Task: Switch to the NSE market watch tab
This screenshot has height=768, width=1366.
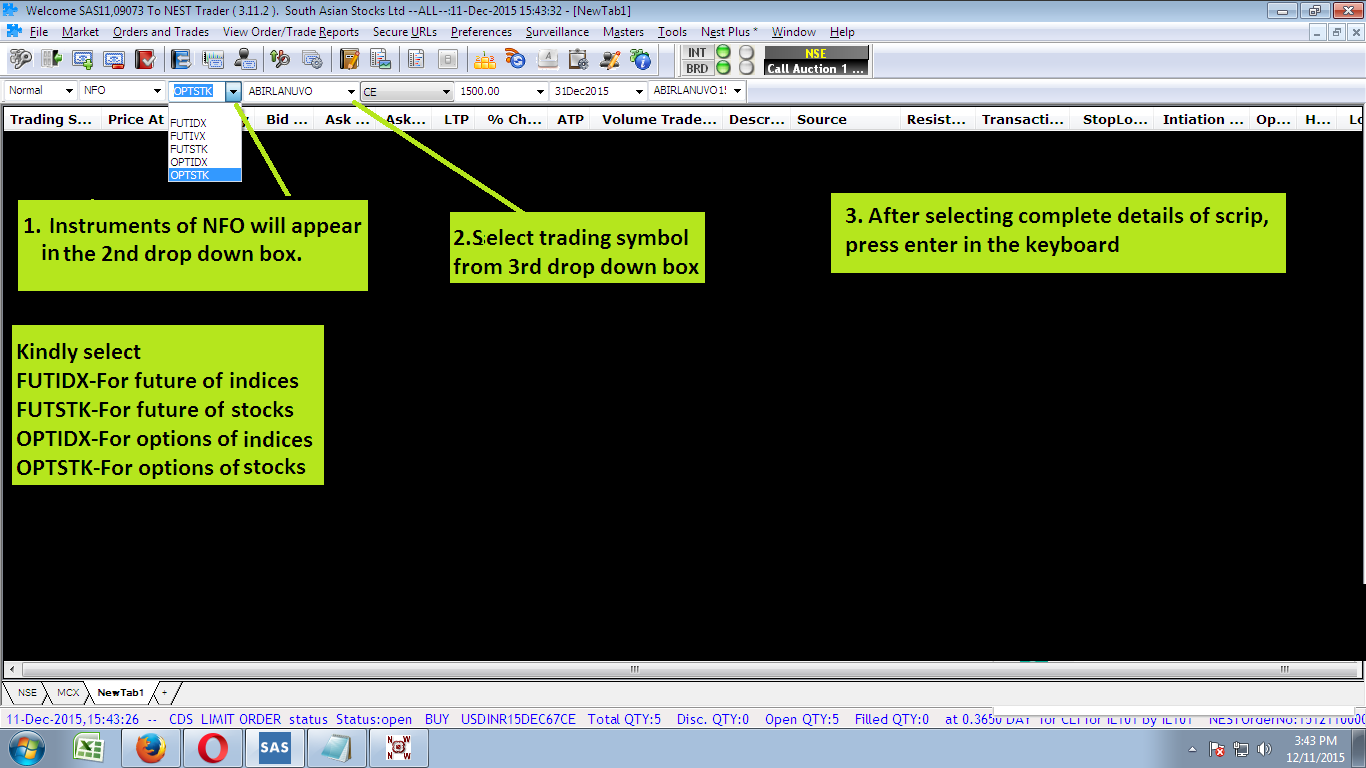Action: pos(26,692)
